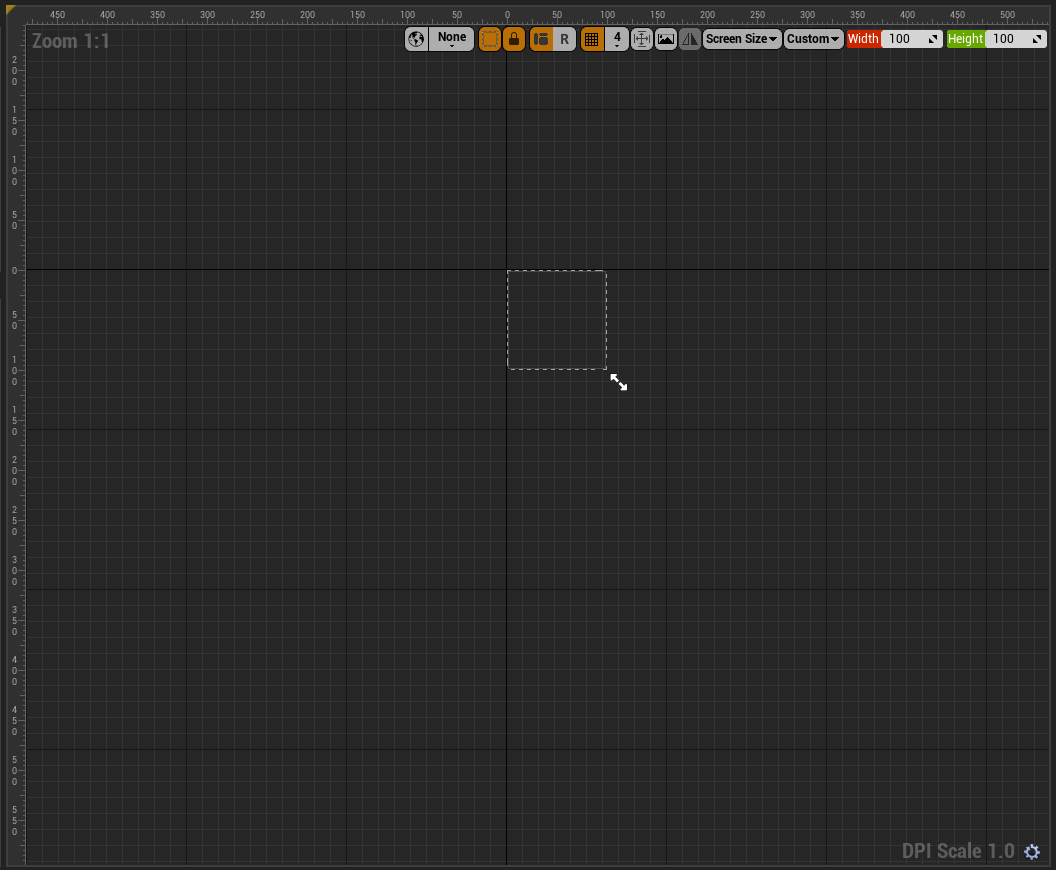The image size is (1056, 870).
Task: Click the green Height label
Action: click(966, 39)
